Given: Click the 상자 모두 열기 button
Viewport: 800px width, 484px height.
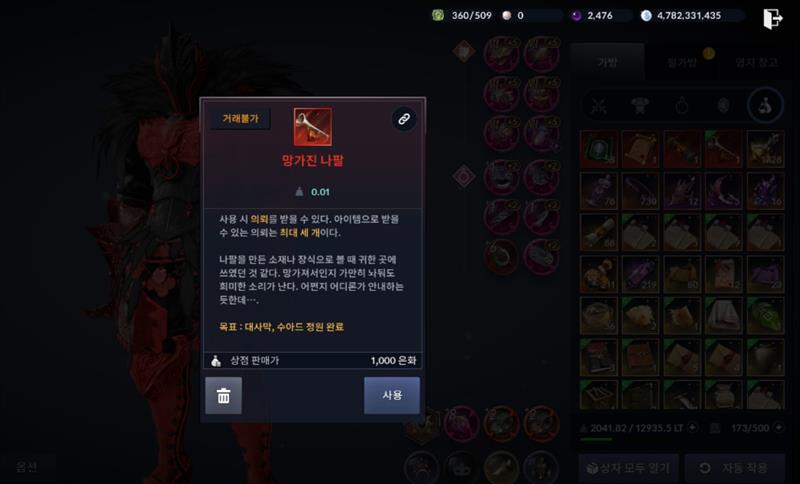Looking at the screenshot, I should coord(629,468).
